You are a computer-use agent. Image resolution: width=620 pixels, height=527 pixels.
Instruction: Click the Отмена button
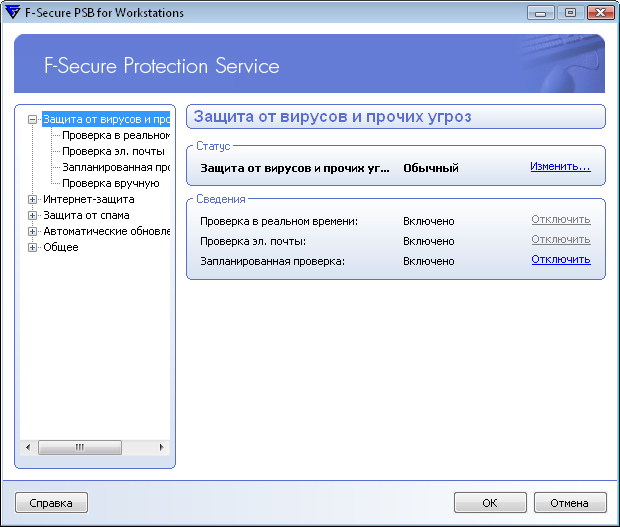(570, 503)
